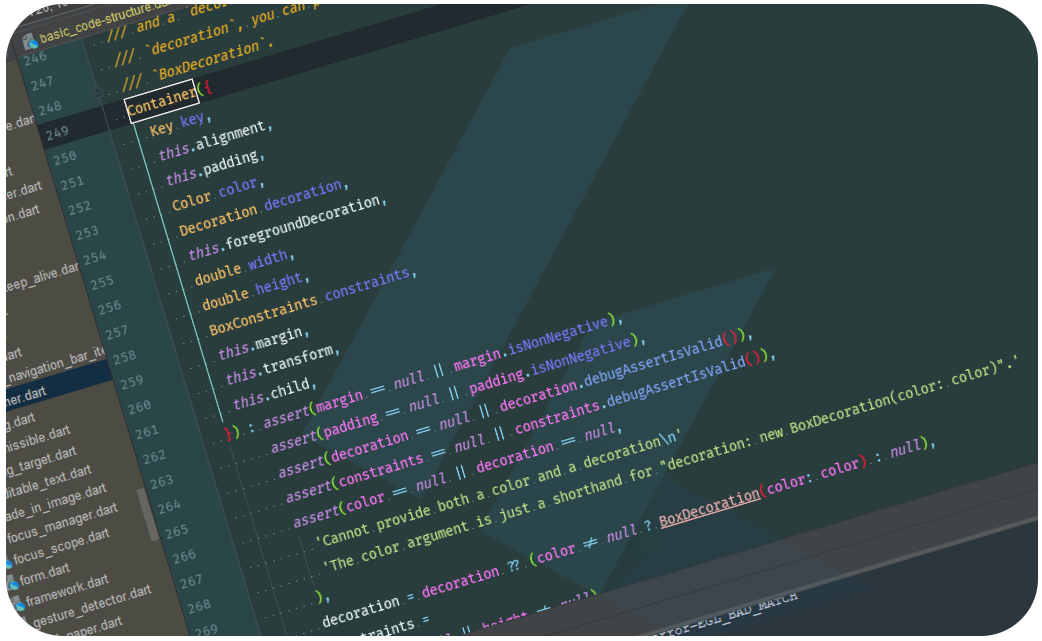
Task: Open focus_manager.dart in the project tree
Action: (x=61, y=523)
